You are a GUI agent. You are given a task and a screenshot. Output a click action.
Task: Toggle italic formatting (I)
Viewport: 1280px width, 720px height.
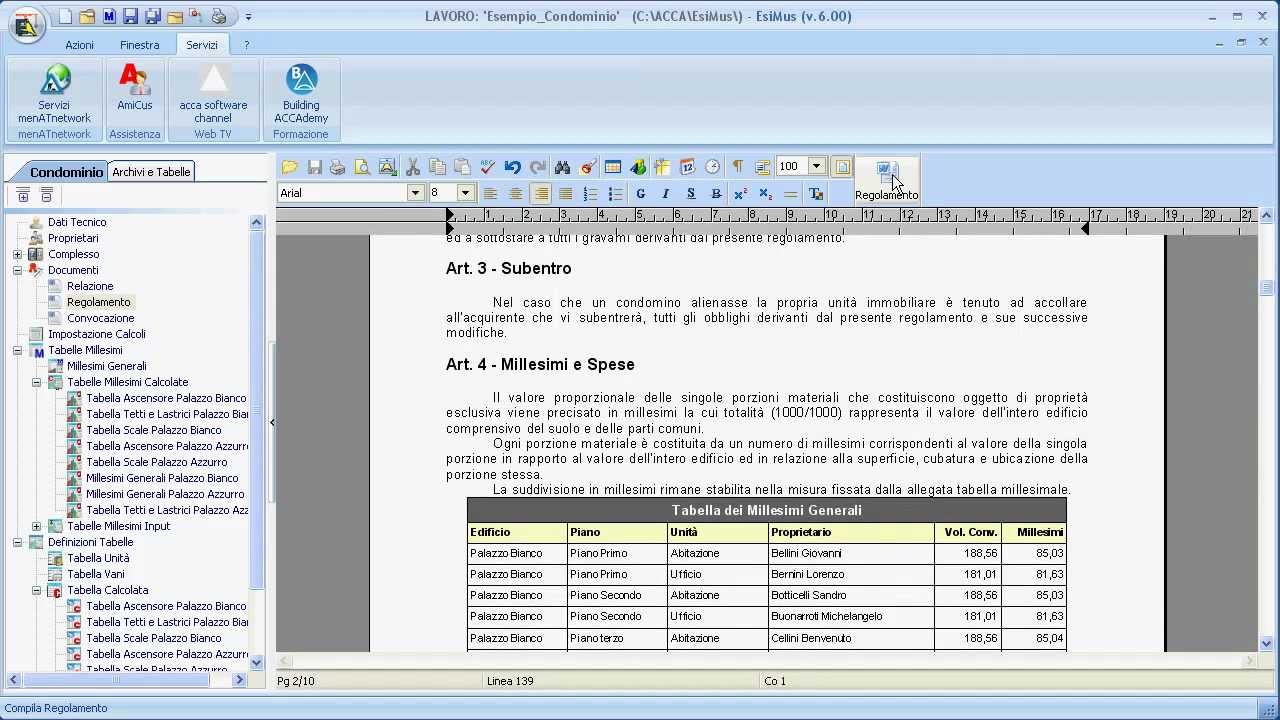pyautogui.click(x=665, y=193)
